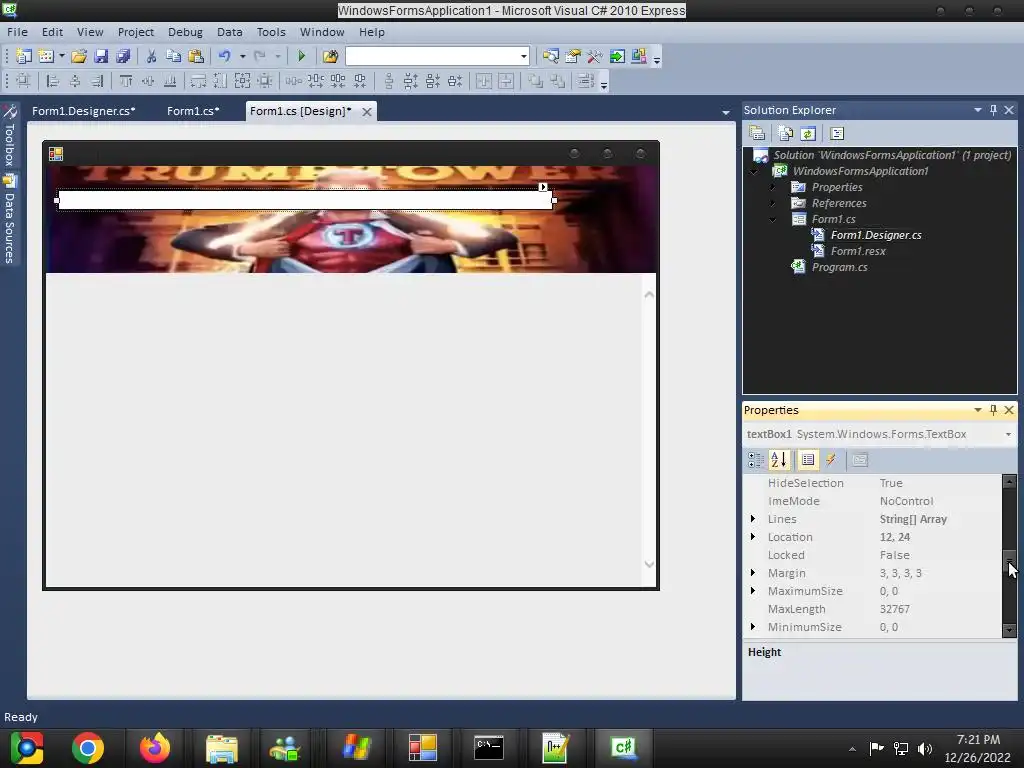Expand the MaximumSize property
This screenshot has width=1024, height=768.
tap(753, 590)
